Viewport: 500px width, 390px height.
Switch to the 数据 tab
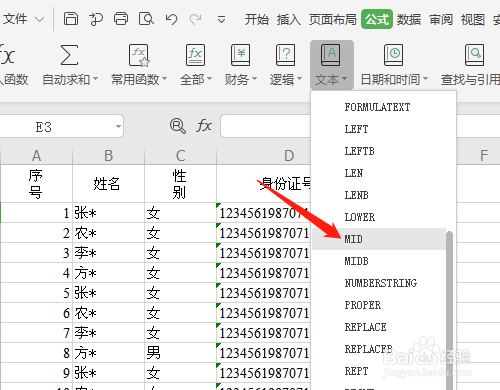[x=409, y=19]
